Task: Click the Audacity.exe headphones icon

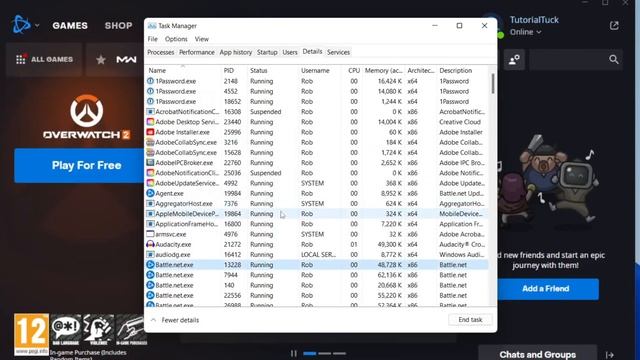Action: [150, 244]
